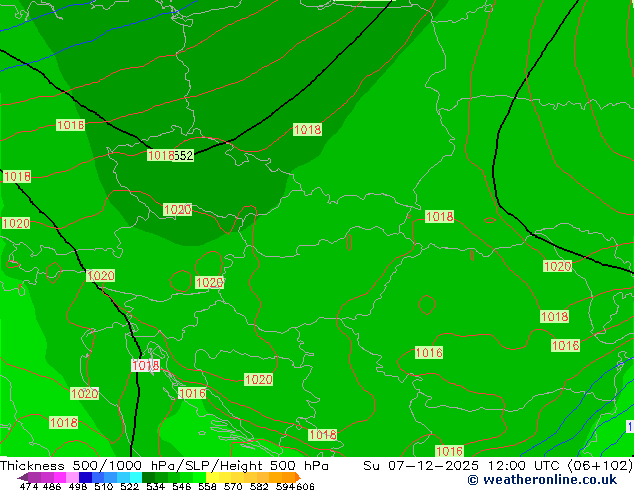634x490 pixels.
Task: Click the '510' legend value
Action: 104,486
